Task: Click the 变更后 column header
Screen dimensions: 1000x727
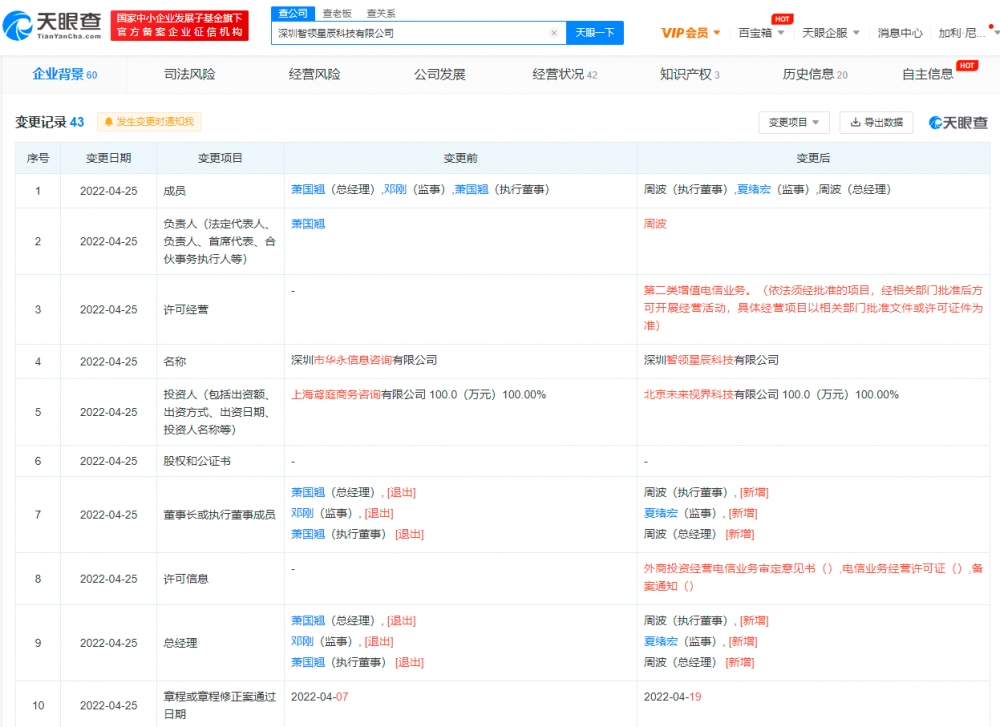Action: click(x=813, y=158)
